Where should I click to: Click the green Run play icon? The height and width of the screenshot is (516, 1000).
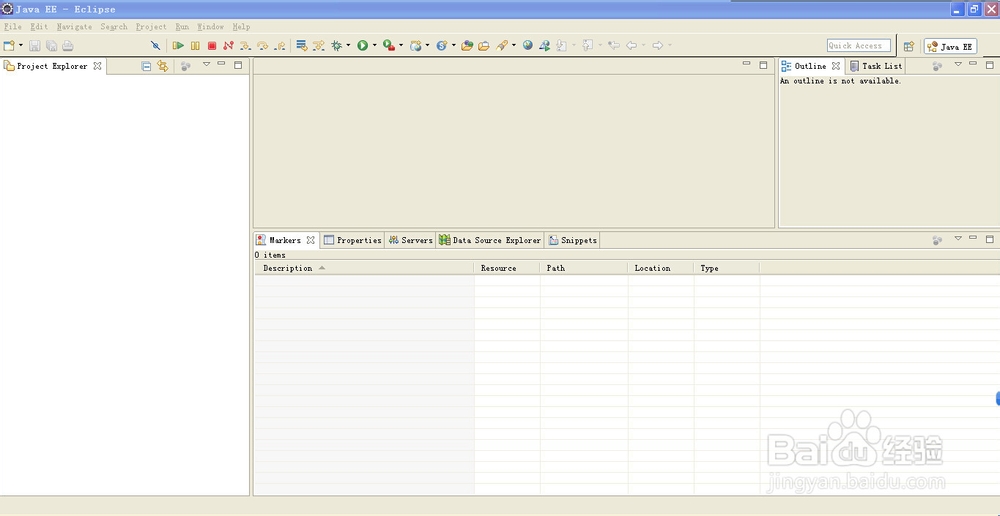coord(362,45)
